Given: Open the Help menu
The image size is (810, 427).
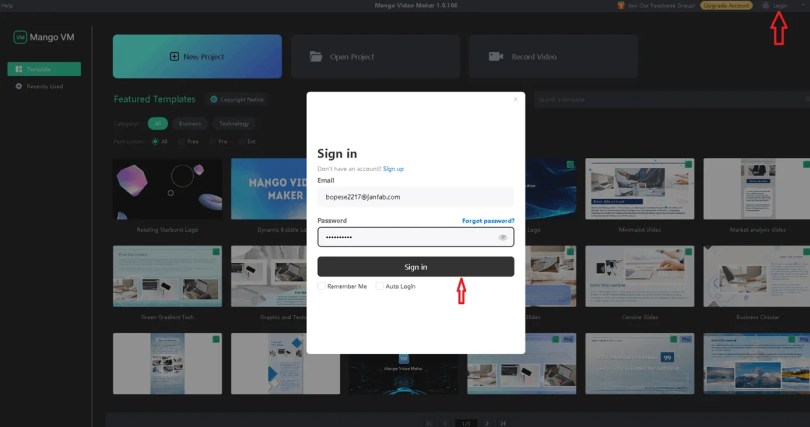Looking at the screenshot, I should (7, 5).
